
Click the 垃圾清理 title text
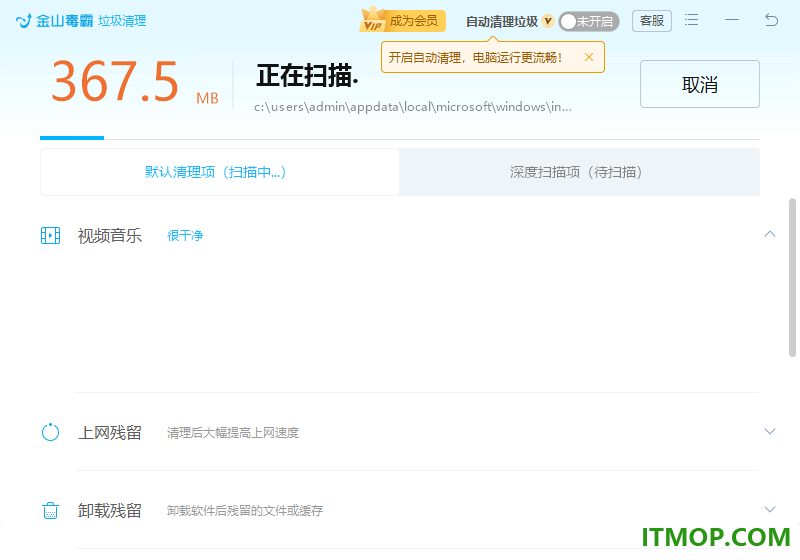pos(122,21)
